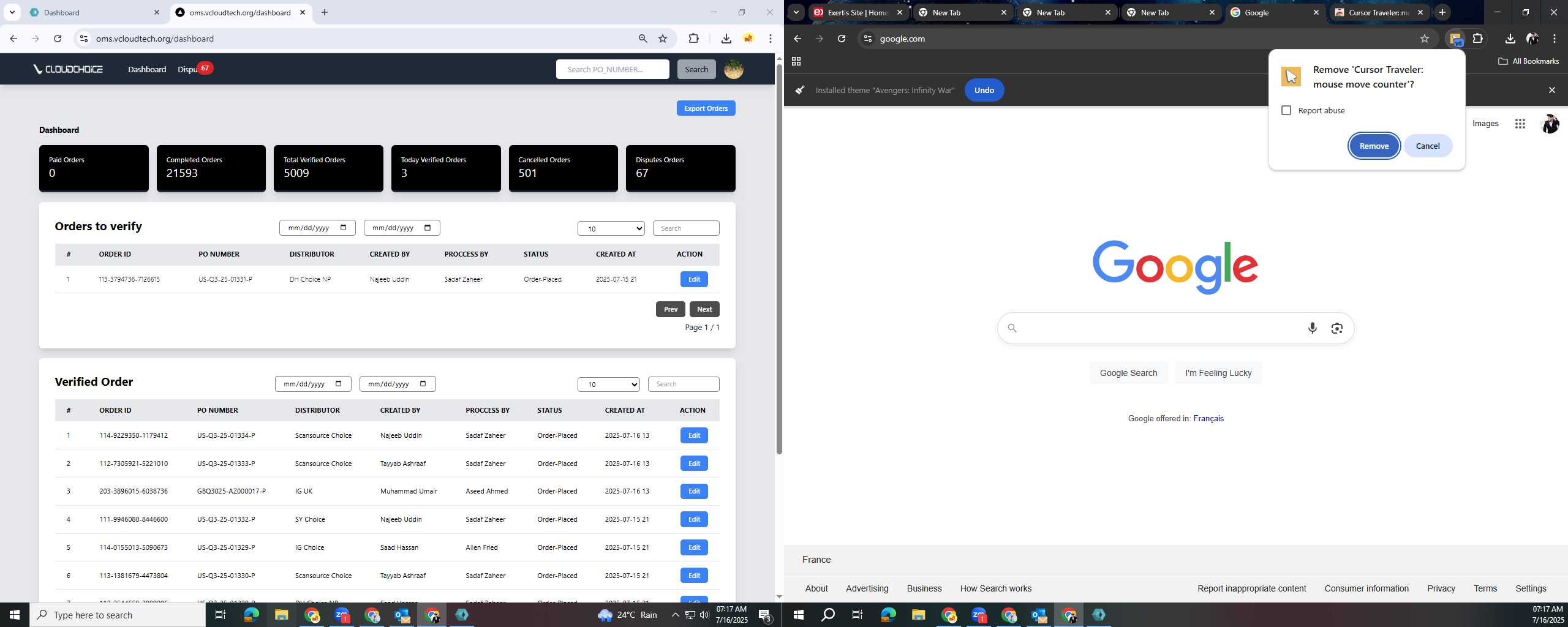Confirm Remove in extension dialog
Image resolution: width=1568 pixels, height=627 pixels.
point(1374,146)
